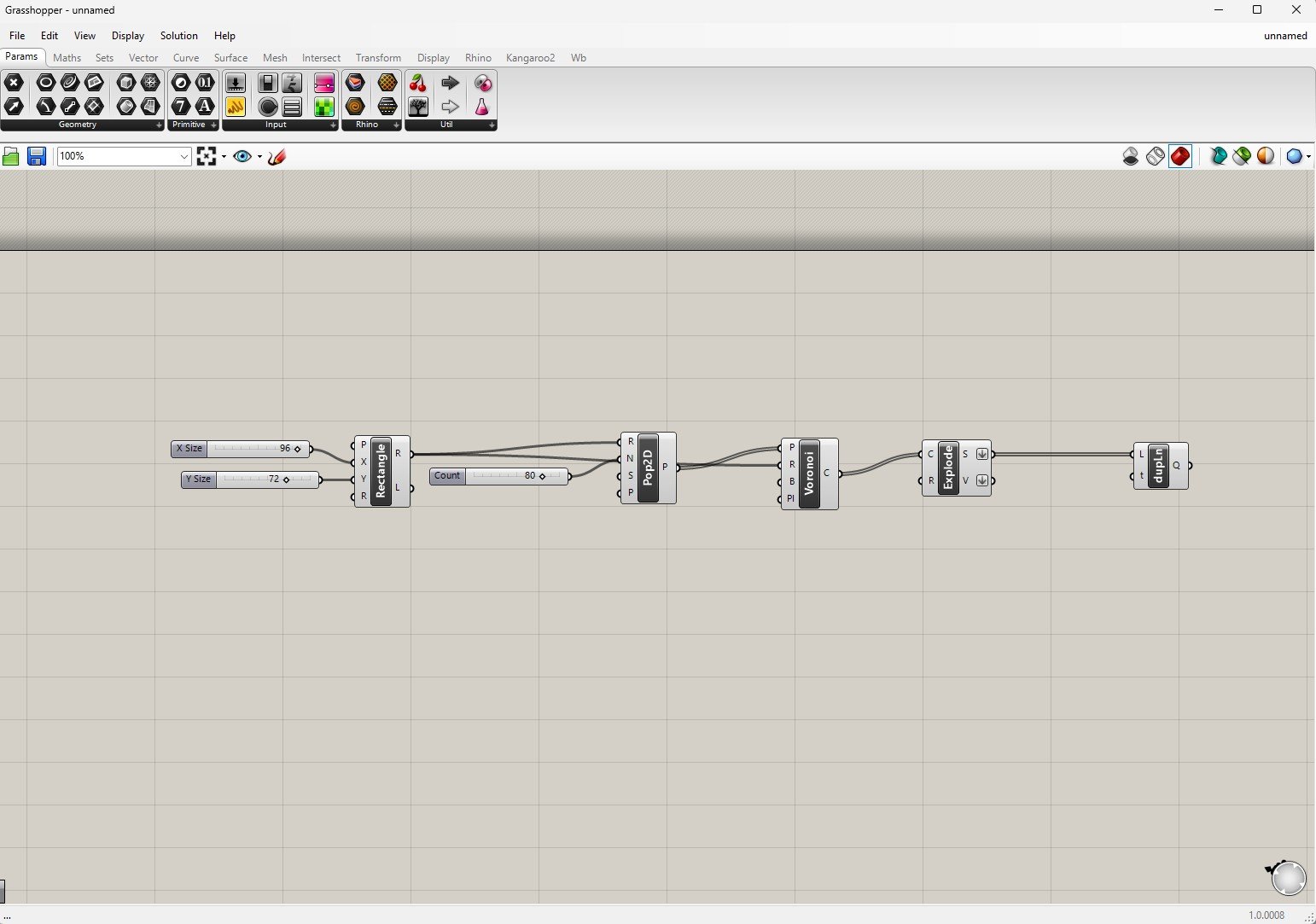Click the Cherry Picker icon in Util

tap(418, 83)
